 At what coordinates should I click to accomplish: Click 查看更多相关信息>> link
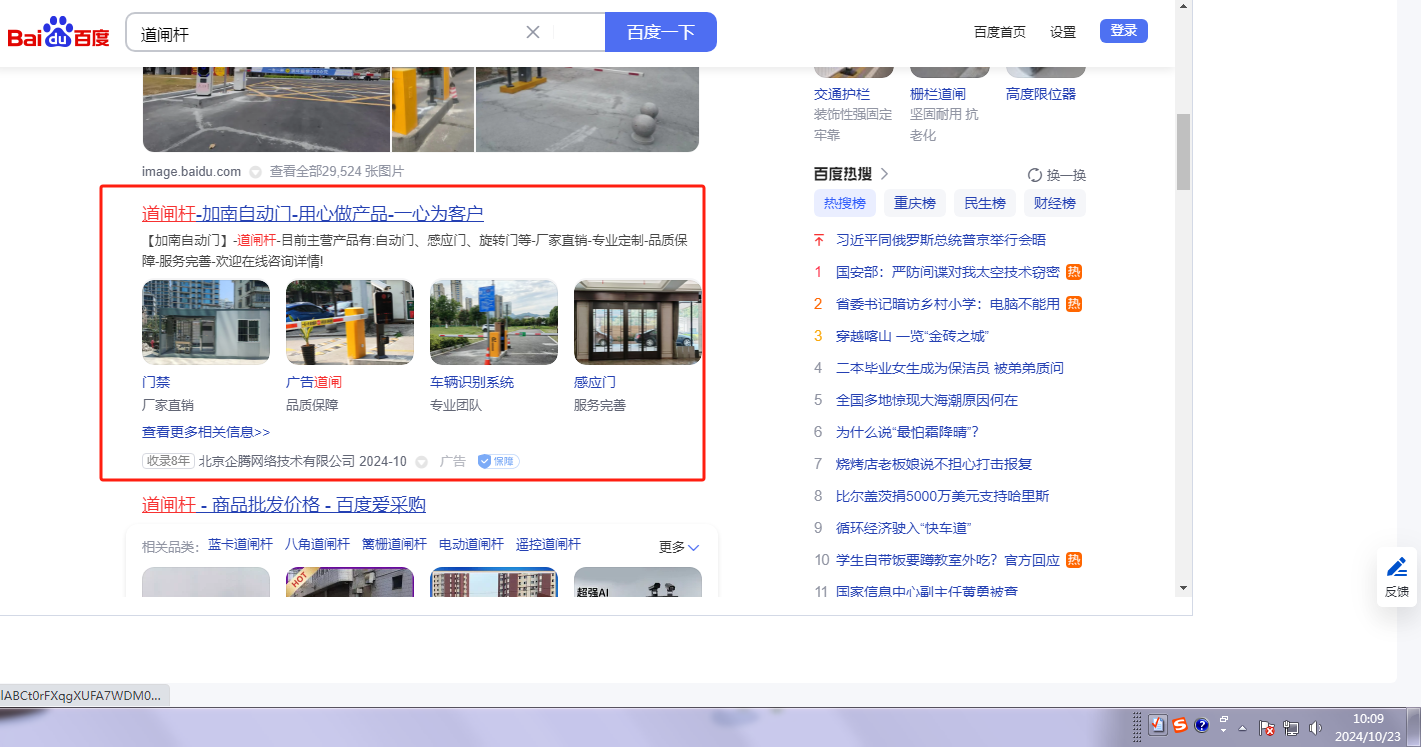tap(206, 432)
